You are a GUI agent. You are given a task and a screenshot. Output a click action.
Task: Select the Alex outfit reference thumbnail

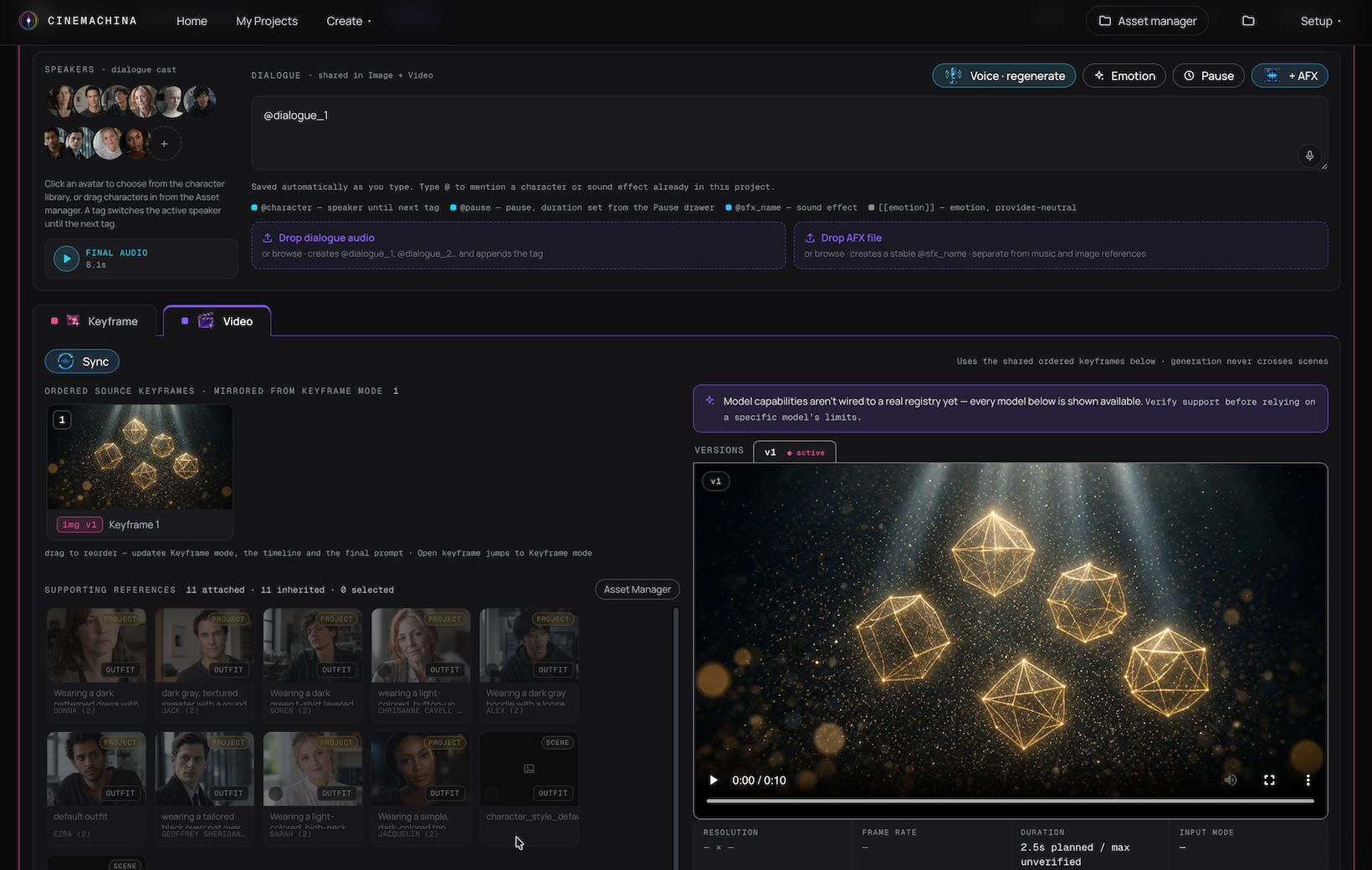(529, 645)
